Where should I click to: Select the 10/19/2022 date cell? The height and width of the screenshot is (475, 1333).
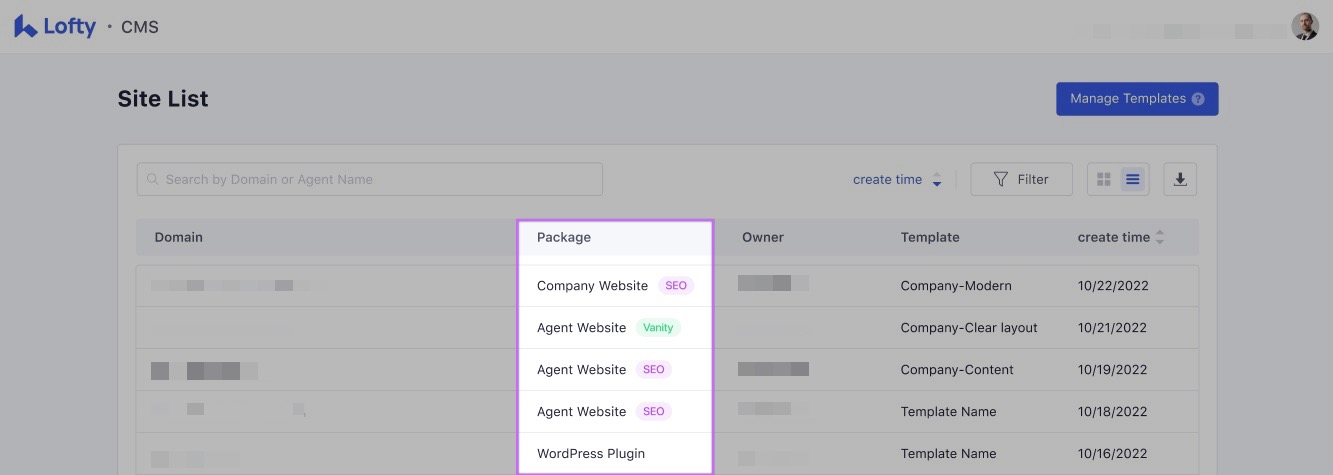click(x=1113, y=370)
